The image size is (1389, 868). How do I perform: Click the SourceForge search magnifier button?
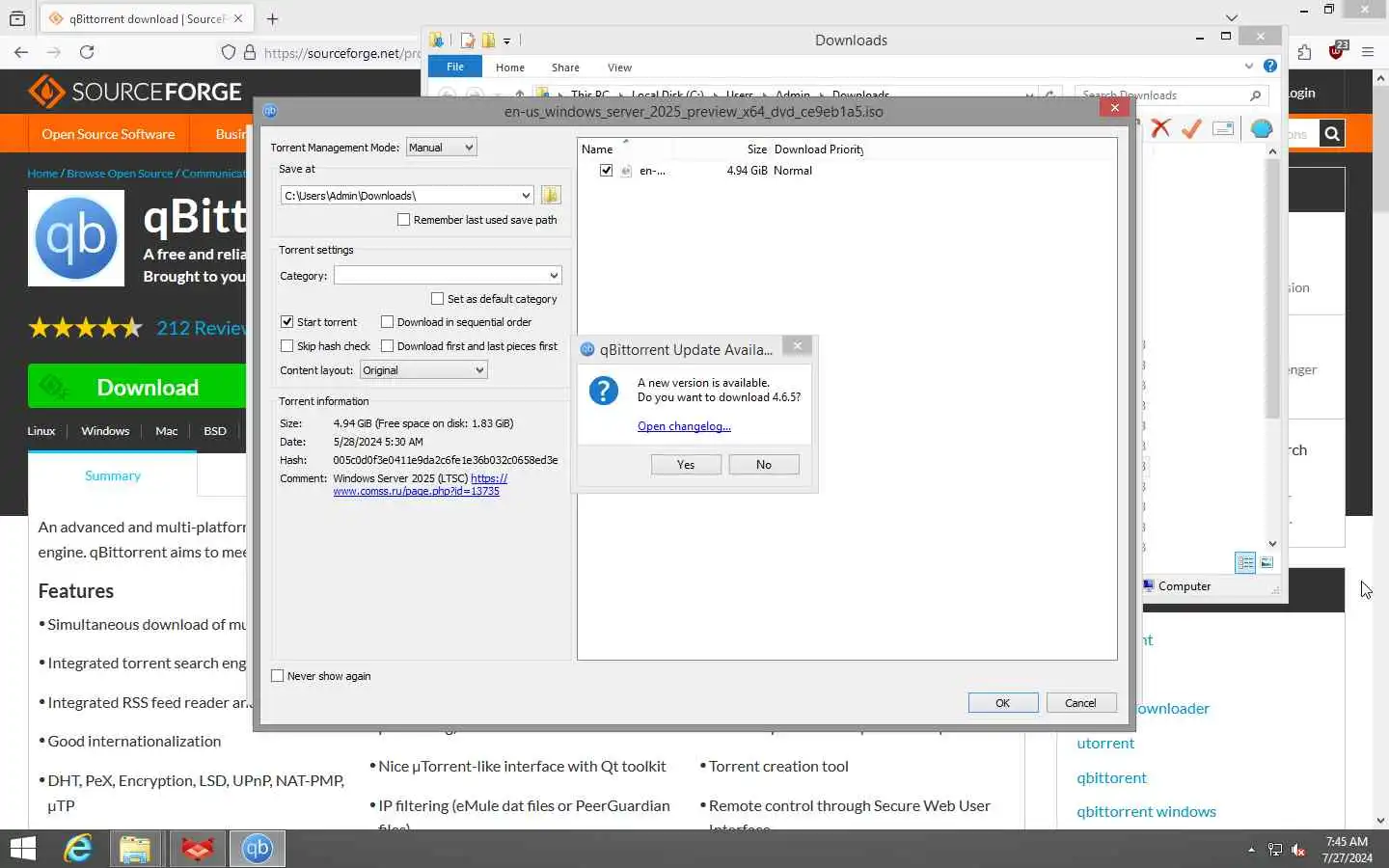pos(1332,134)
